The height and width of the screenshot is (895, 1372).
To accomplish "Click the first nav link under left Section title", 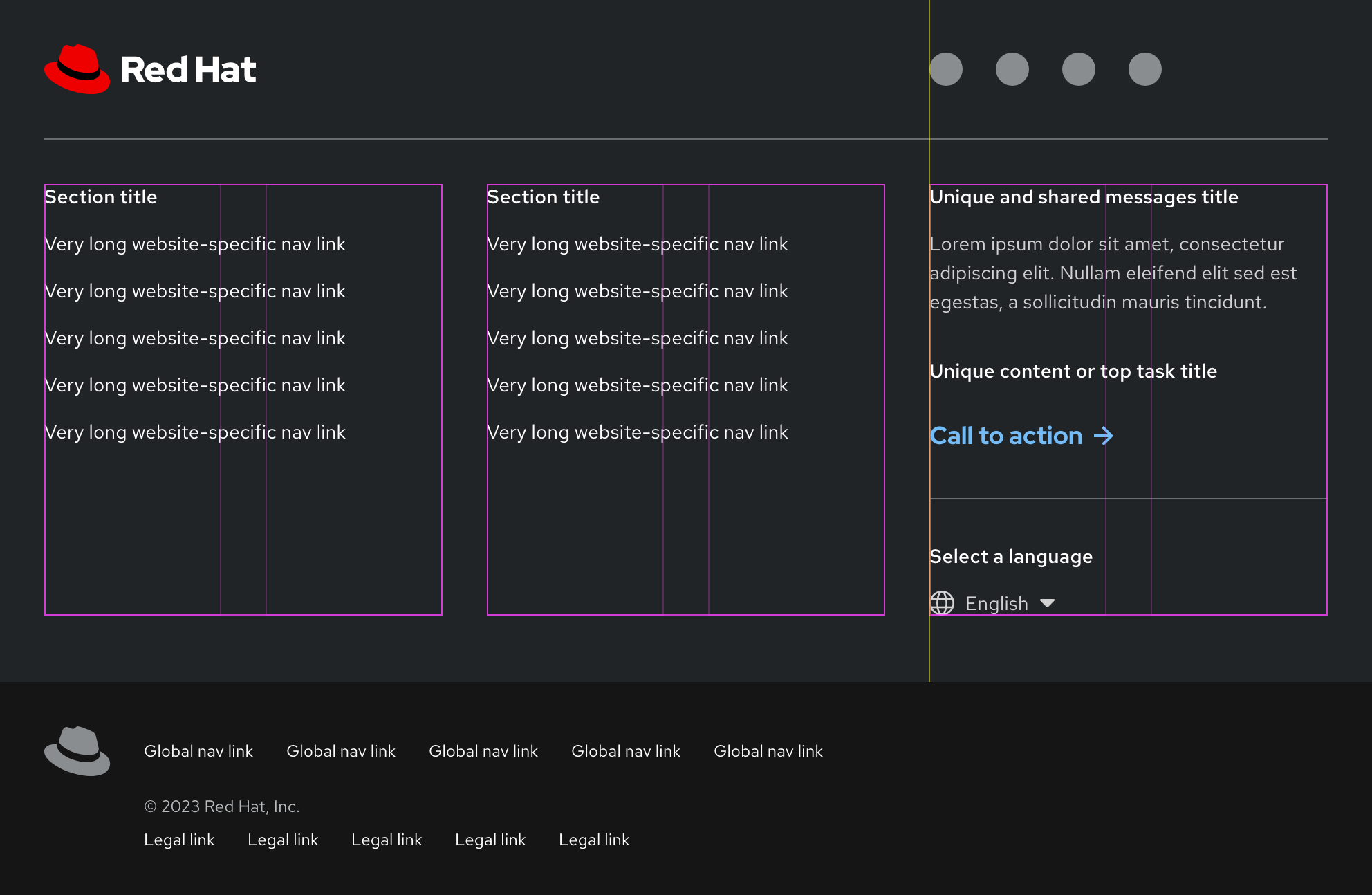I will (x=195, y=244).
